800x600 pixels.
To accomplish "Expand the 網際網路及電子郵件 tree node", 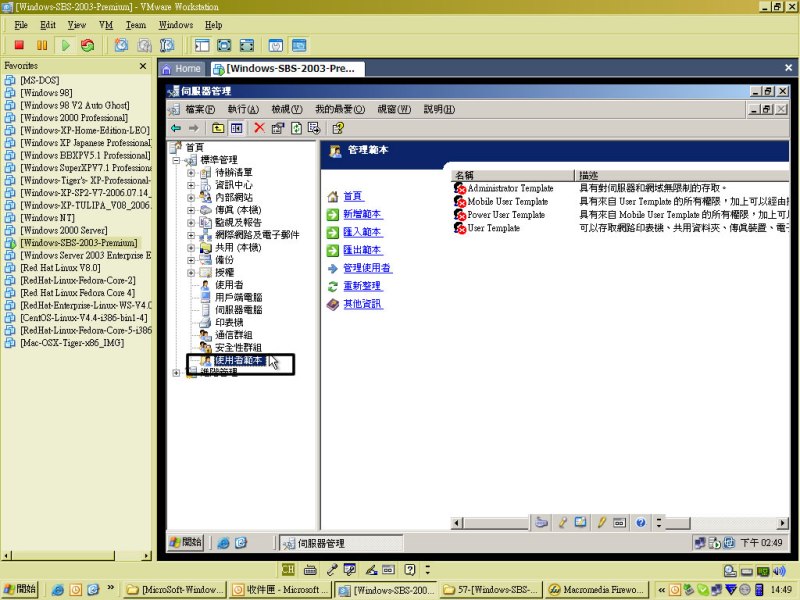I will [191, 235].
